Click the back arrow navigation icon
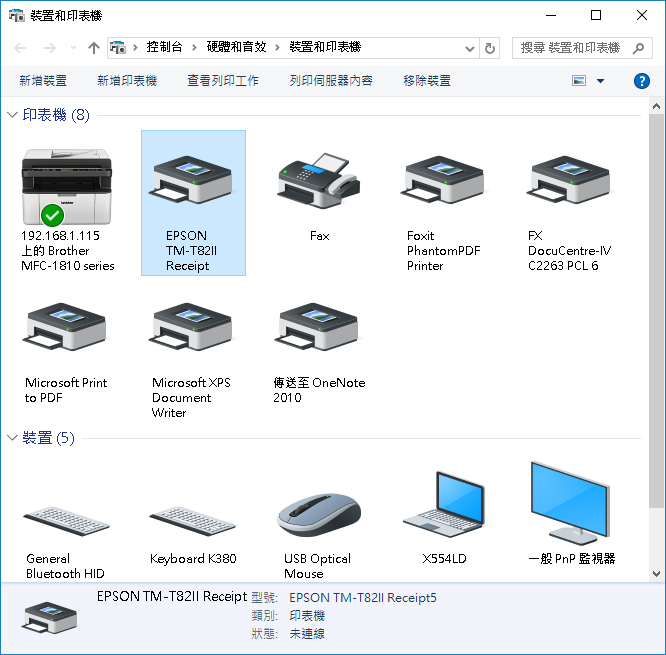 click(x=20, y=48)
